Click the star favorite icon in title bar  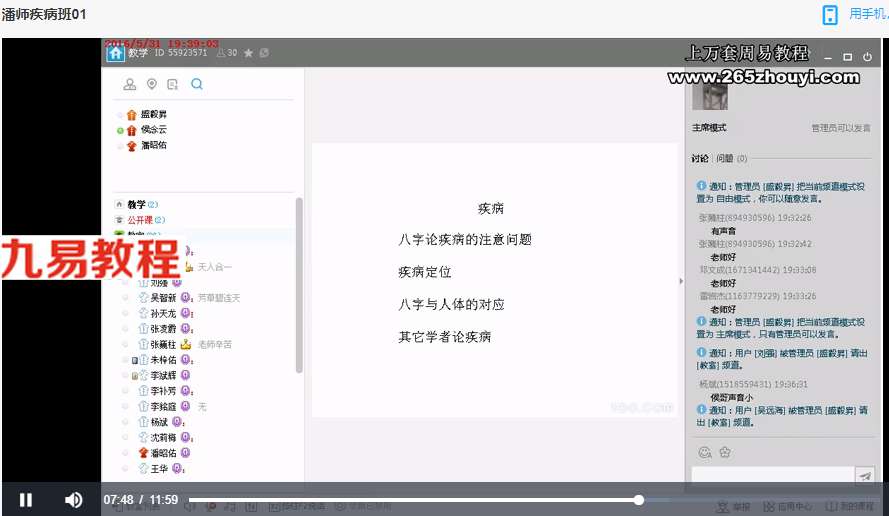248,53
